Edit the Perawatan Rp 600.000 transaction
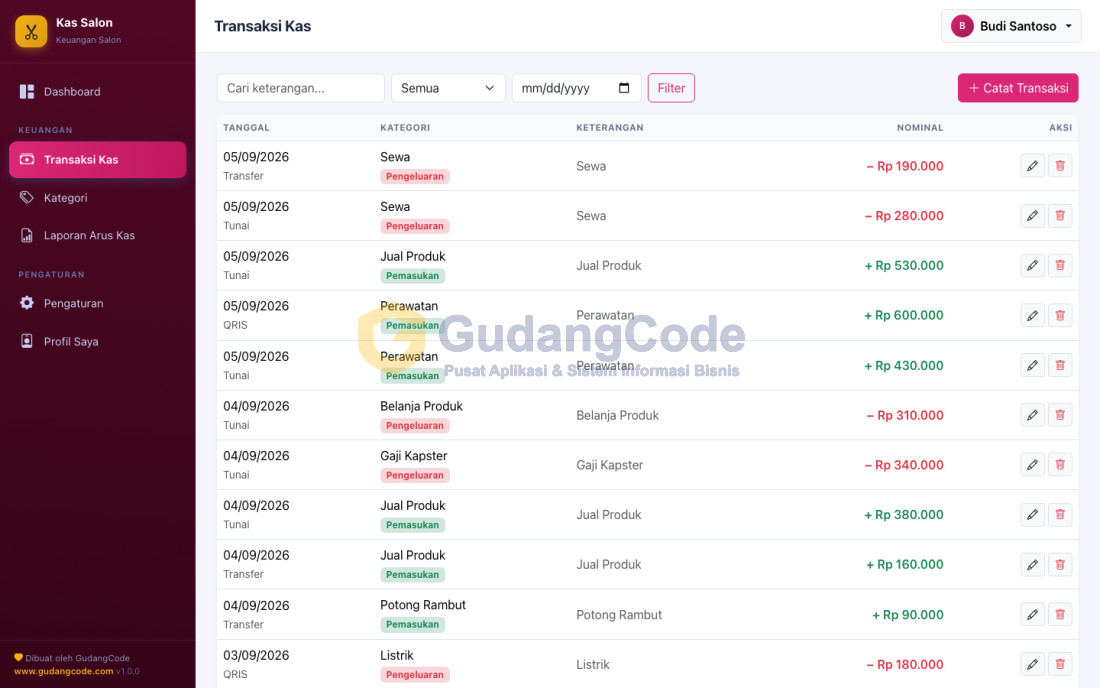This screenshot has height=688, width=1100. tap(1033, 316)
